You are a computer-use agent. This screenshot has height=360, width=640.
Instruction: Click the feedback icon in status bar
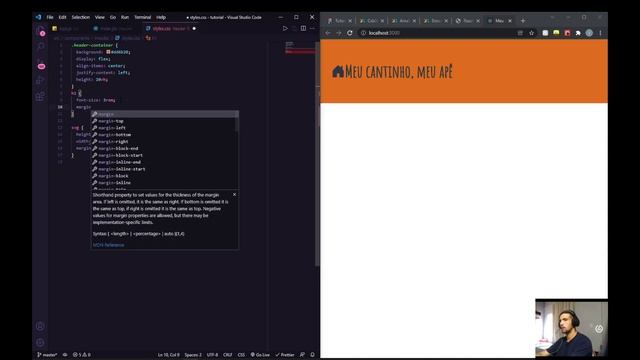[302, 355]
